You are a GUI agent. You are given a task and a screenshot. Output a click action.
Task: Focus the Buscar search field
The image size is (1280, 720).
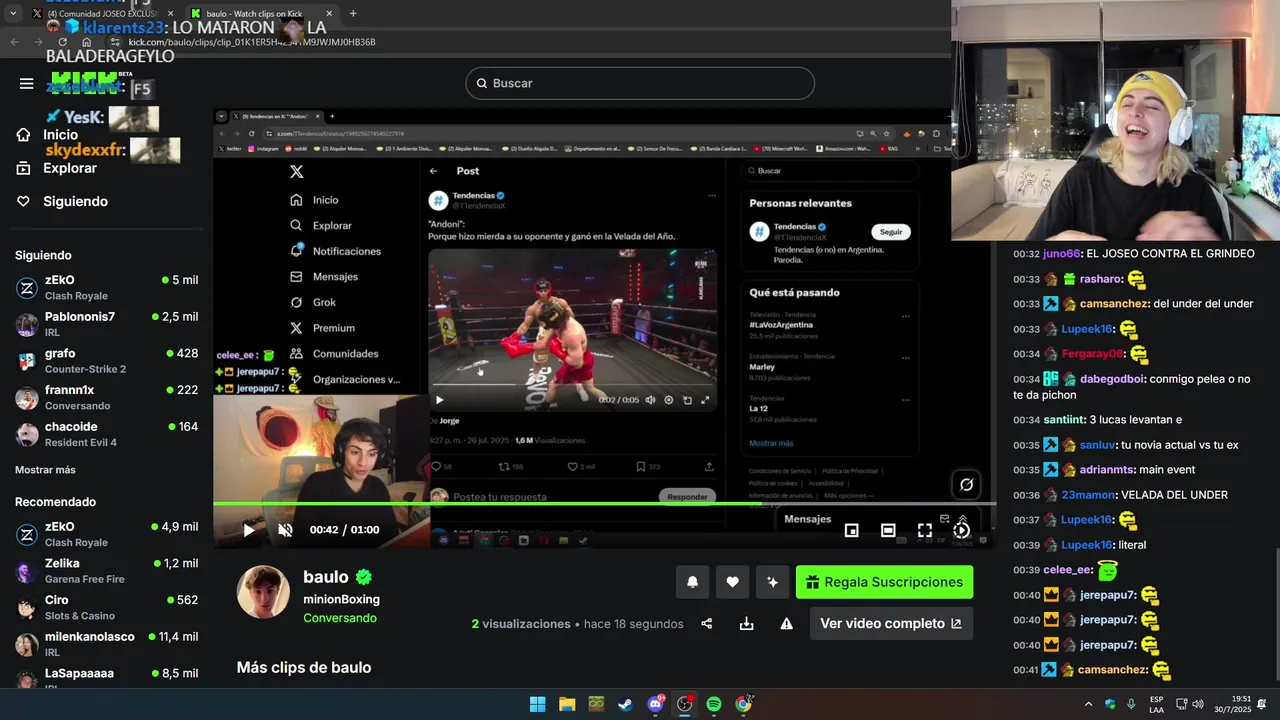tap(640, 83)
